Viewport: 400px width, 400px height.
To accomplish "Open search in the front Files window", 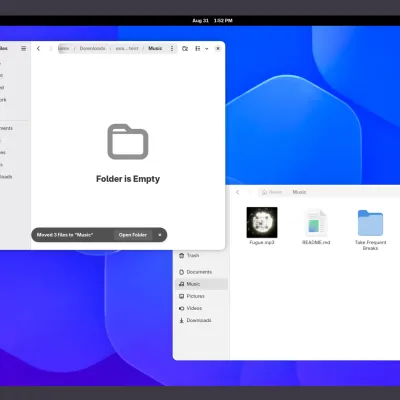I will (185, 49).
